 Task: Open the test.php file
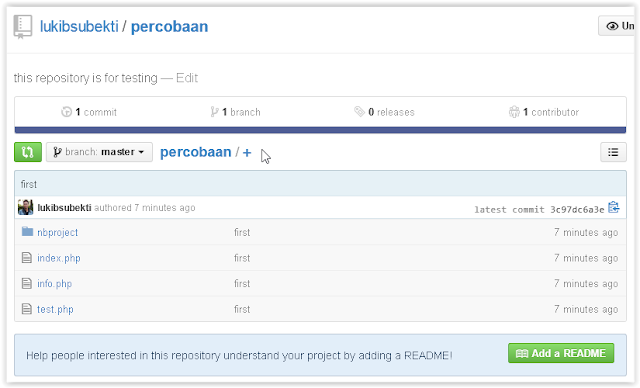pyautogui.click(x=55, y=309)
